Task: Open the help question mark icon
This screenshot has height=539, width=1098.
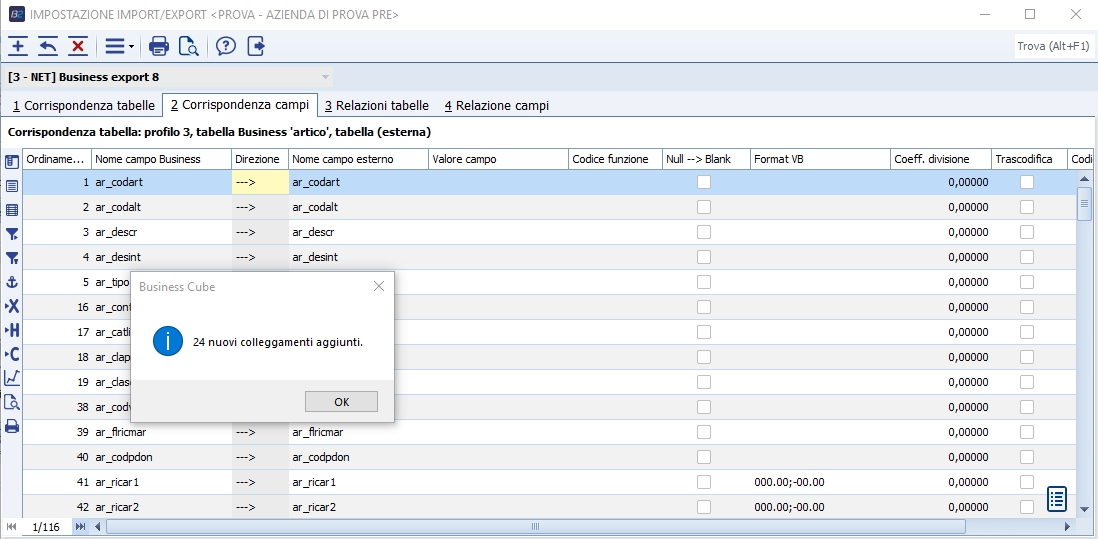Action: click(226, 46)
